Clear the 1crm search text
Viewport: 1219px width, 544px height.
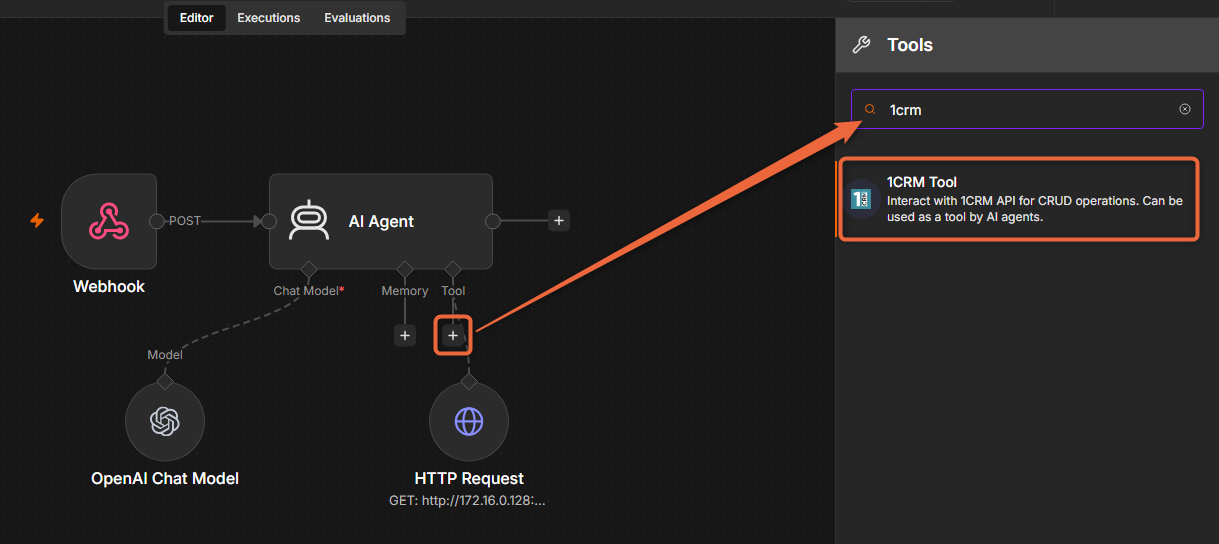[1185, 109]
